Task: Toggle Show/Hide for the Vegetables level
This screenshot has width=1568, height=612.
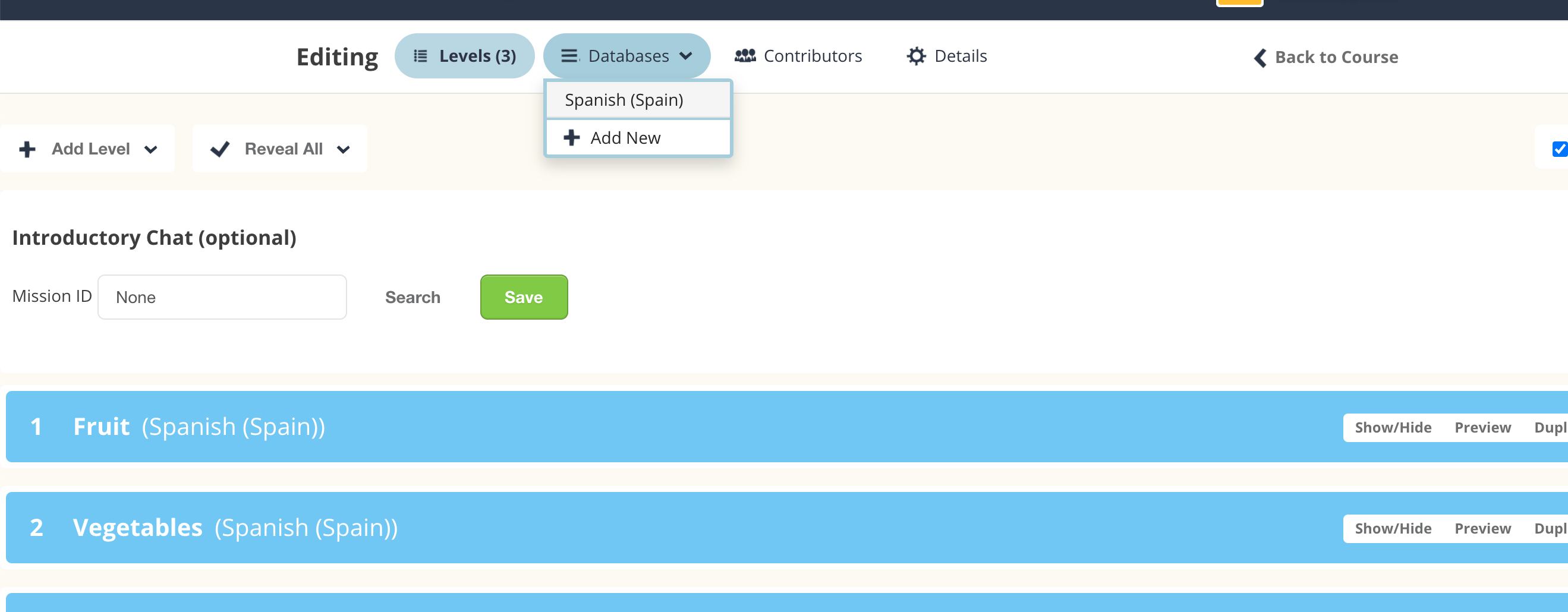Action: point(1393,529)
